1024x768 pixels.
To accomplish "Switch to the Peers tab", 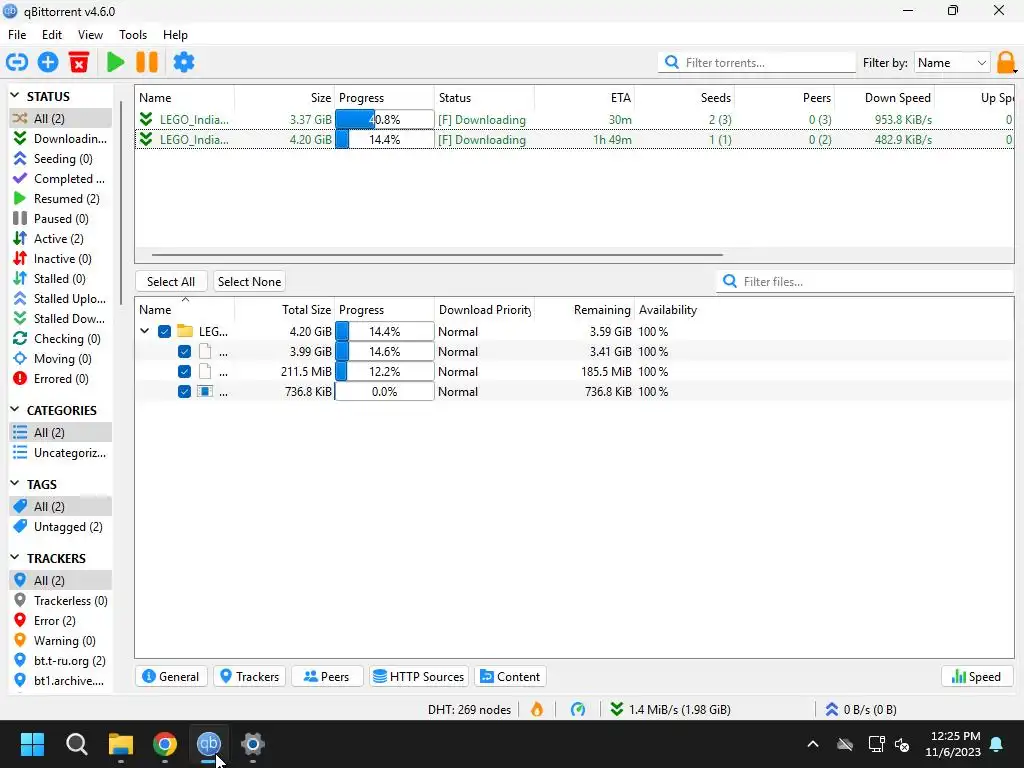I will (x=327, y=677).
